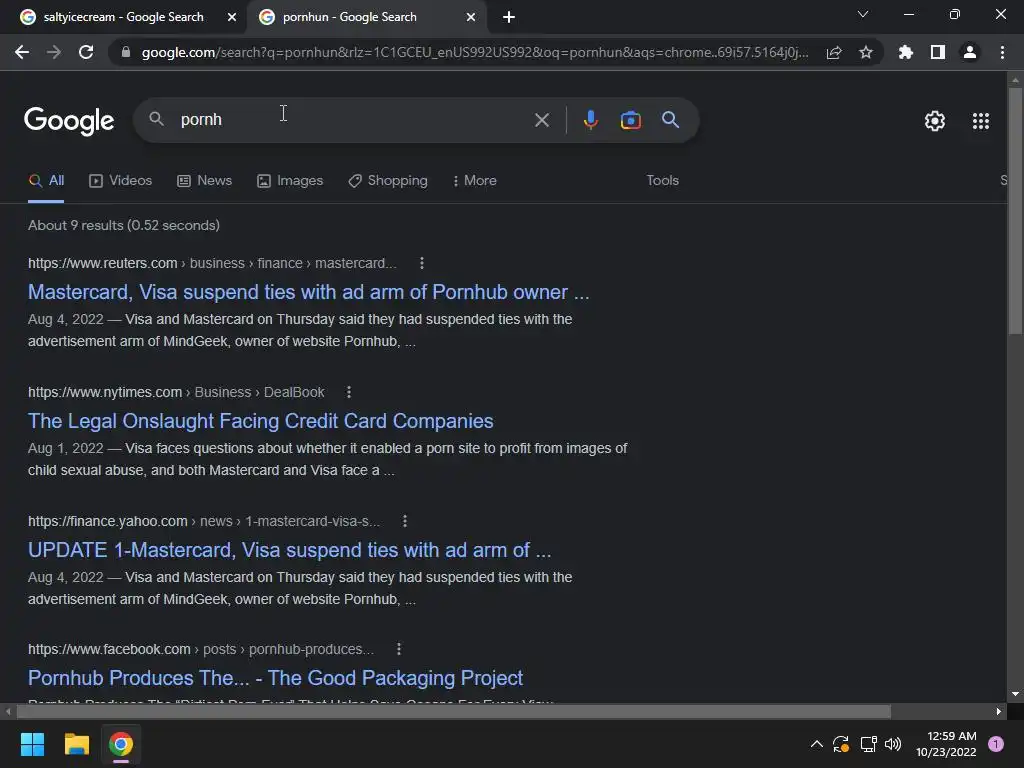Search by image with camera icon
Screen dimensions: 1024x768
(x=630, y=120)
